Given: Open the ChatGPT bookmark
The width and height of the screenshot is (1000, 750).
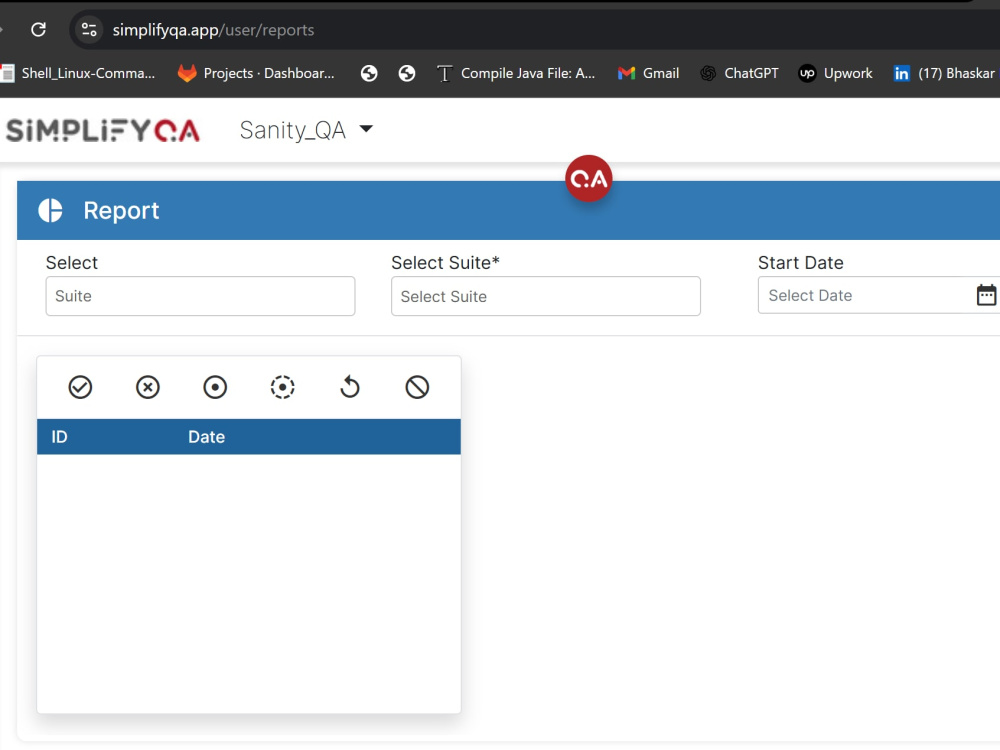Looking at the screenshot, I should pos(739,73).
